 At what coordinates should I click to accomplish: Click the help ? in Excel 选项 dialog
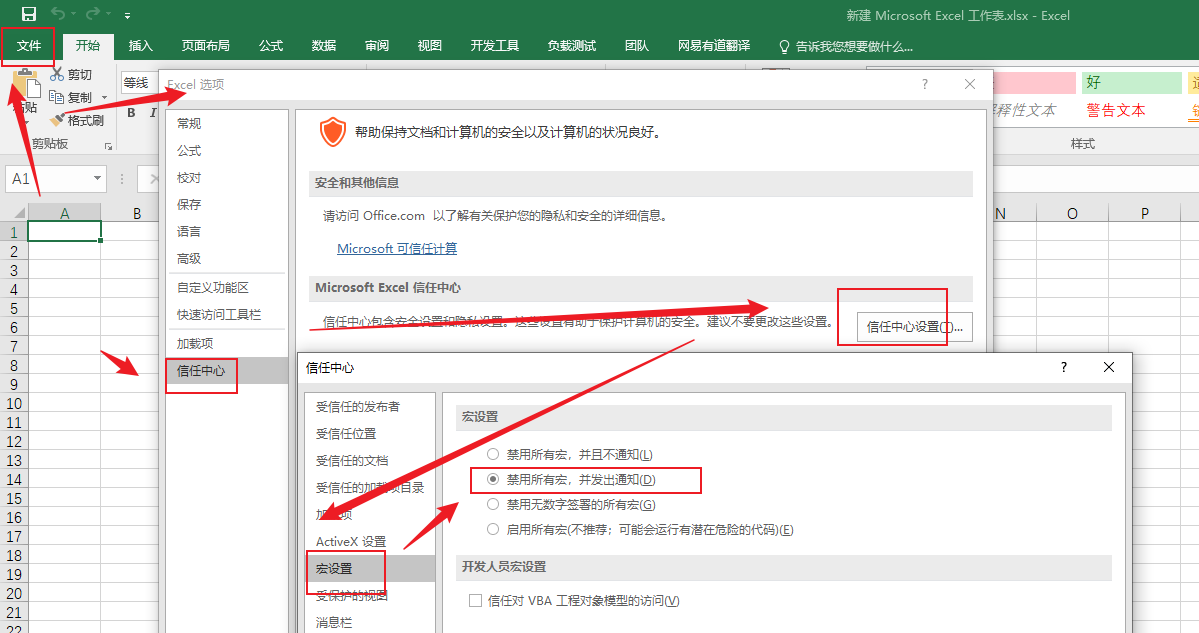pos(924,84)
